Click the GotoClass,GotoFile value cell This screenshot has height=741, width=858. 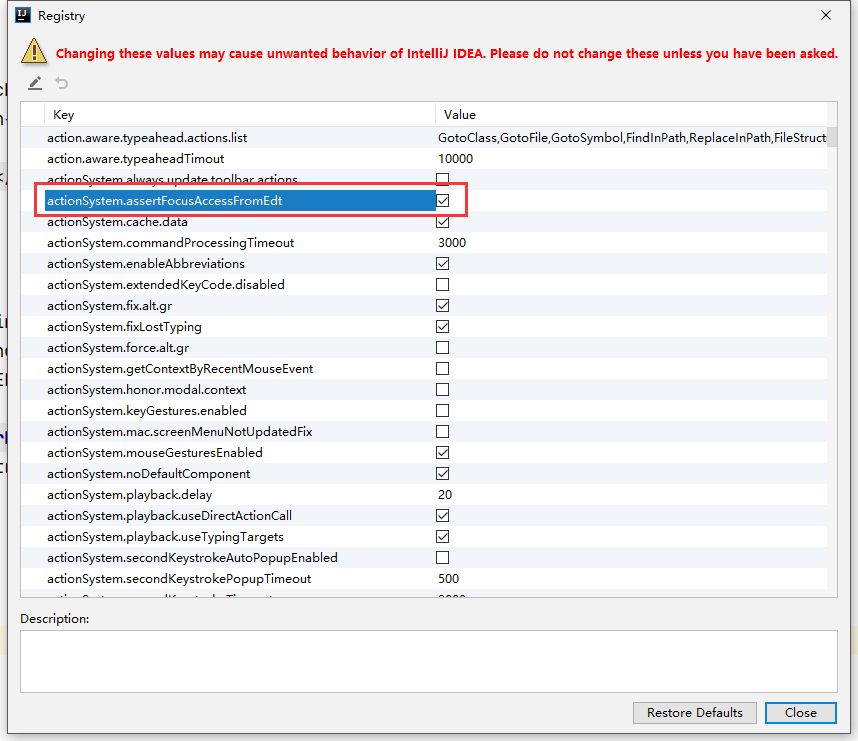tap(631, 138)
